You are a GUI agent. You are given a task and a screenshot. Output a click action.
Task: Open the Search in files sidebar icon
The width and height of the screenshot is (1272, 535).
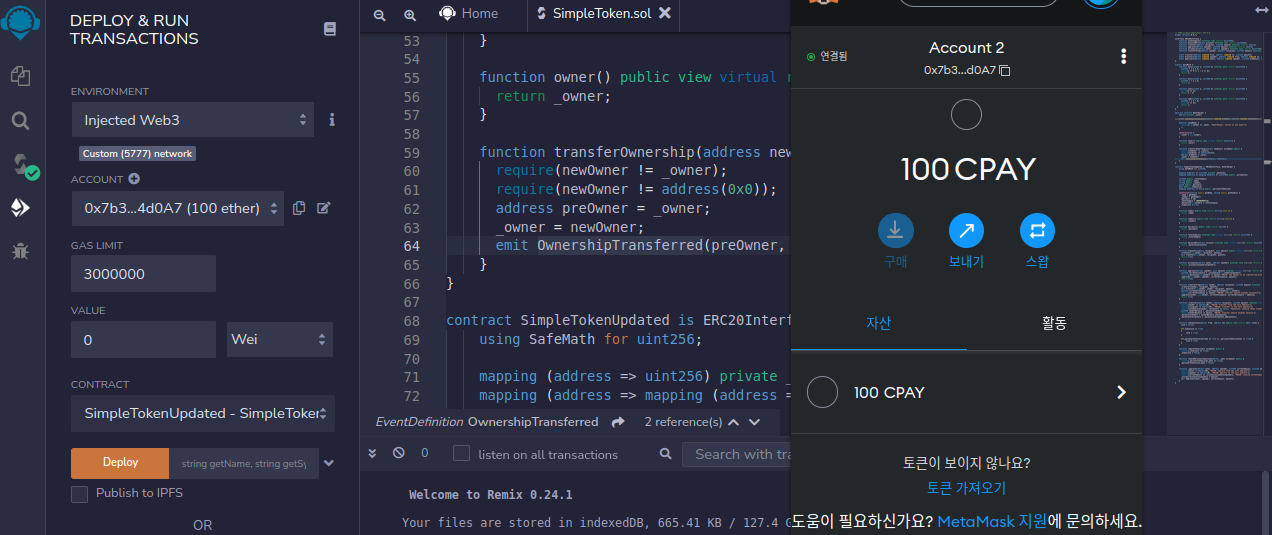(x=20, y=121)
